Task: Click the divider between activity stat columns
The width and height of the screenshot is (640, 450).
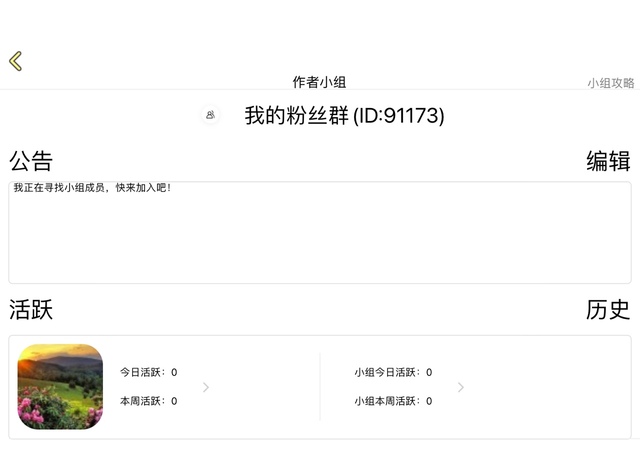Action: coord(320,386)
